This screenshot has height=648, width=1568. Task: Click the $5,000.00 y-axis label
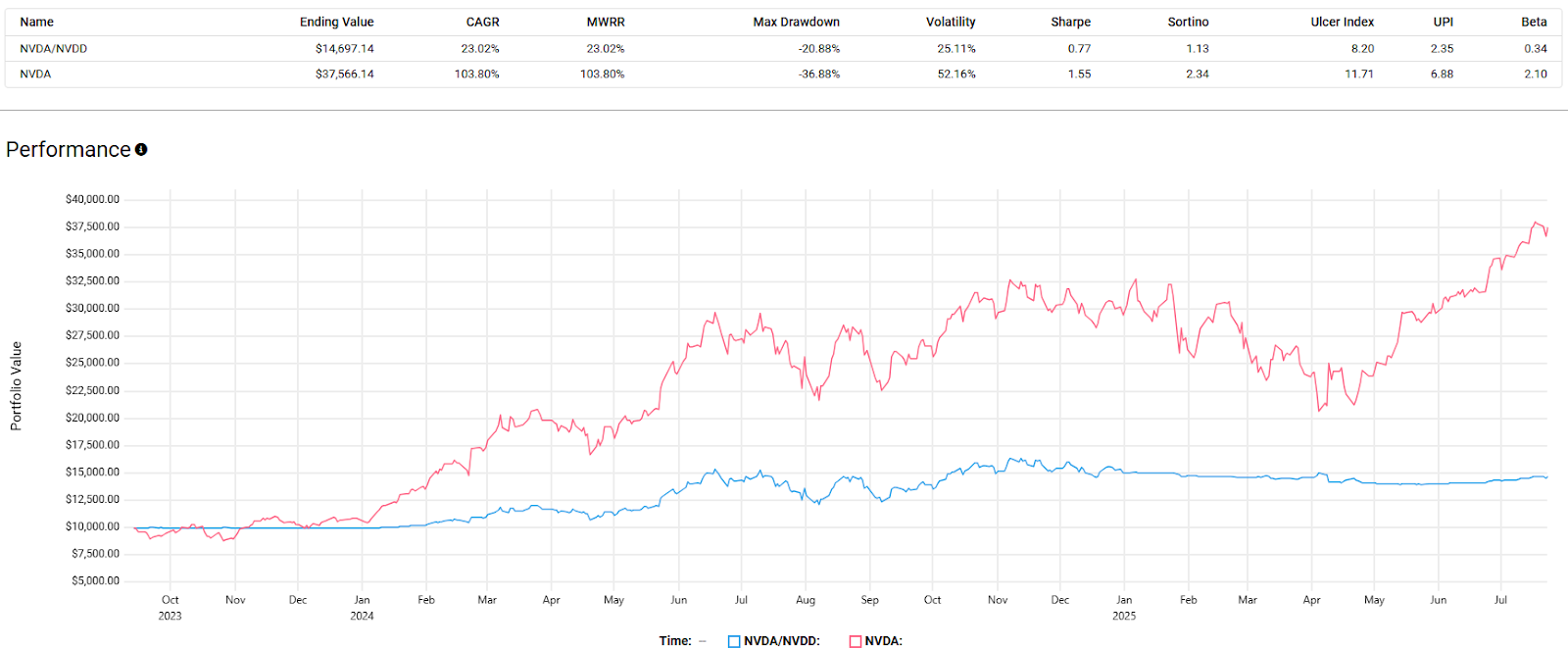click(x=95, y=580)
